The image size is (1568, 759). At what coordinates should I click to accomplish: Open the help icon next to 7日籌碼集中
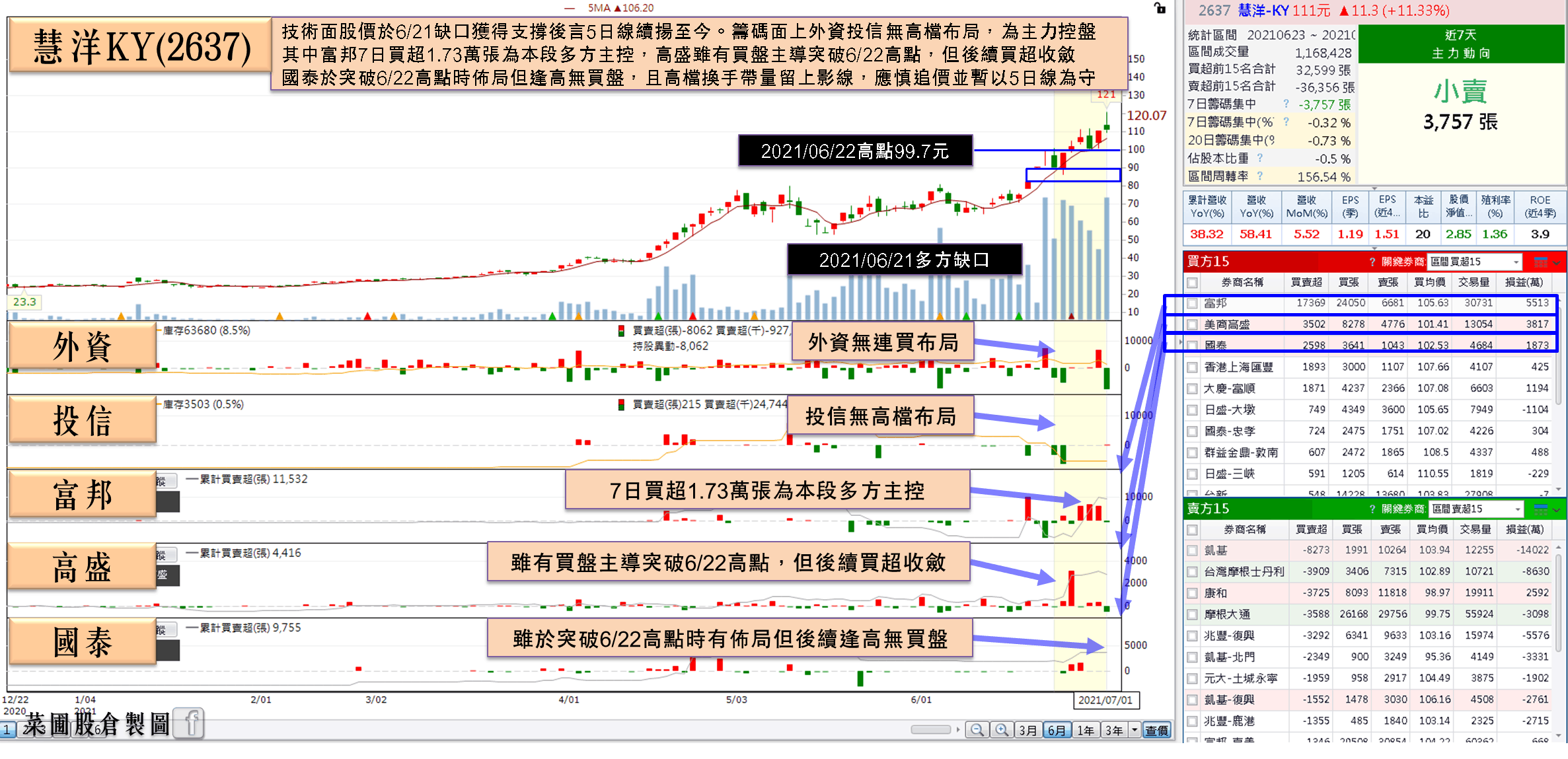1286,104
